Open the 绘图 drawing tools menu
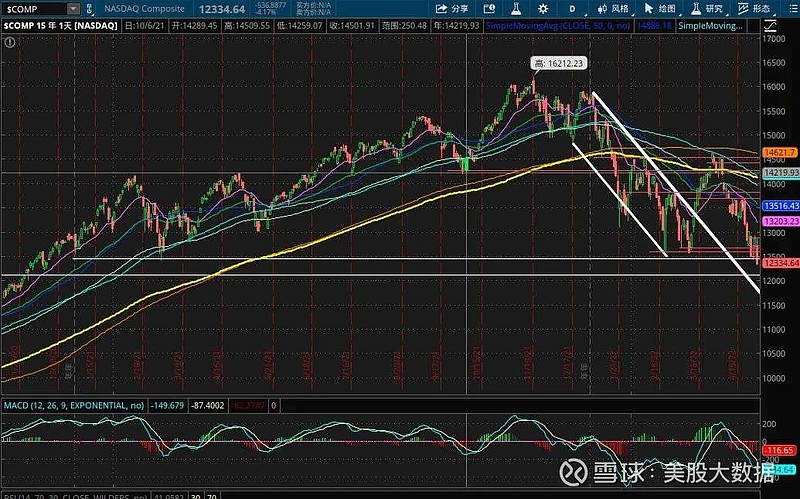 (661, 9)
